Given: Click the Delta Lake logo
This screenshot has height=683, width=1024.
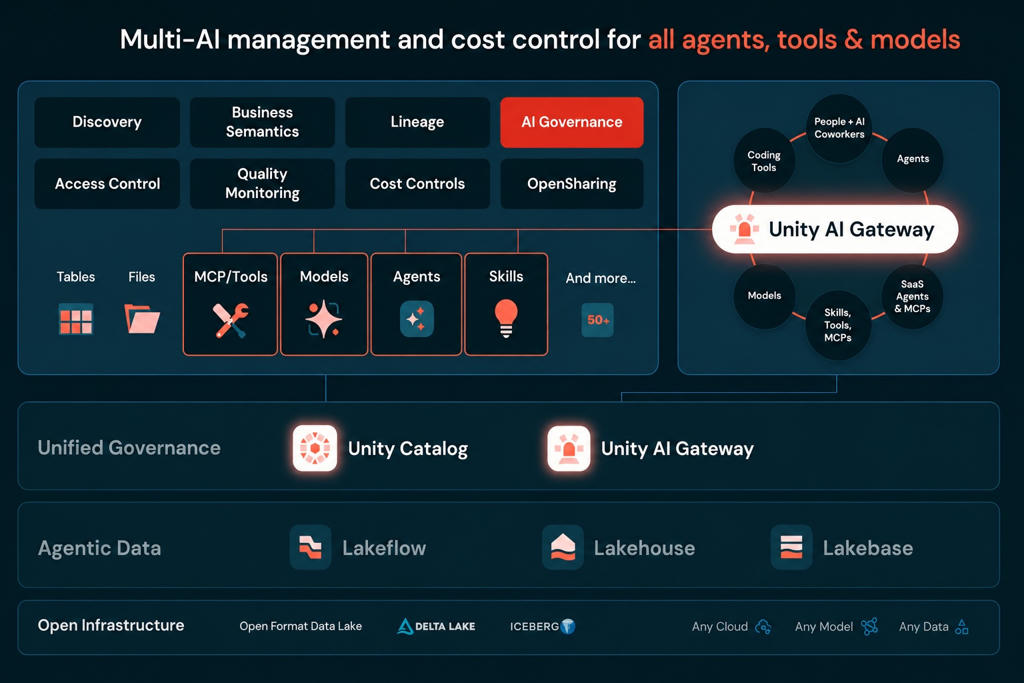Looking at the screenshot, I should (436, 626).
